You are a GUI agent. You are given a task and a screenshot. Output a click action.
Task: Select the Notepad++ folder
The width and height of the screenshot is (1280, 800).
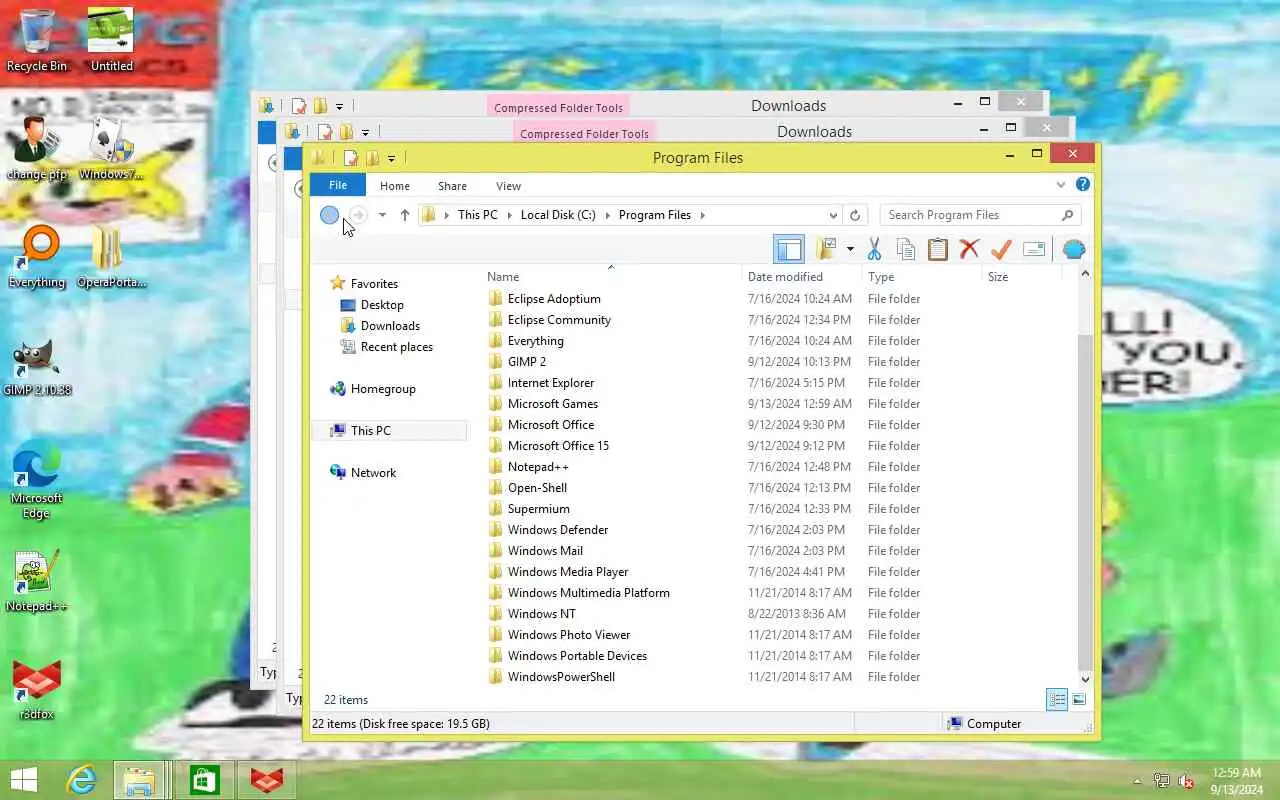[x=538, y=467]
